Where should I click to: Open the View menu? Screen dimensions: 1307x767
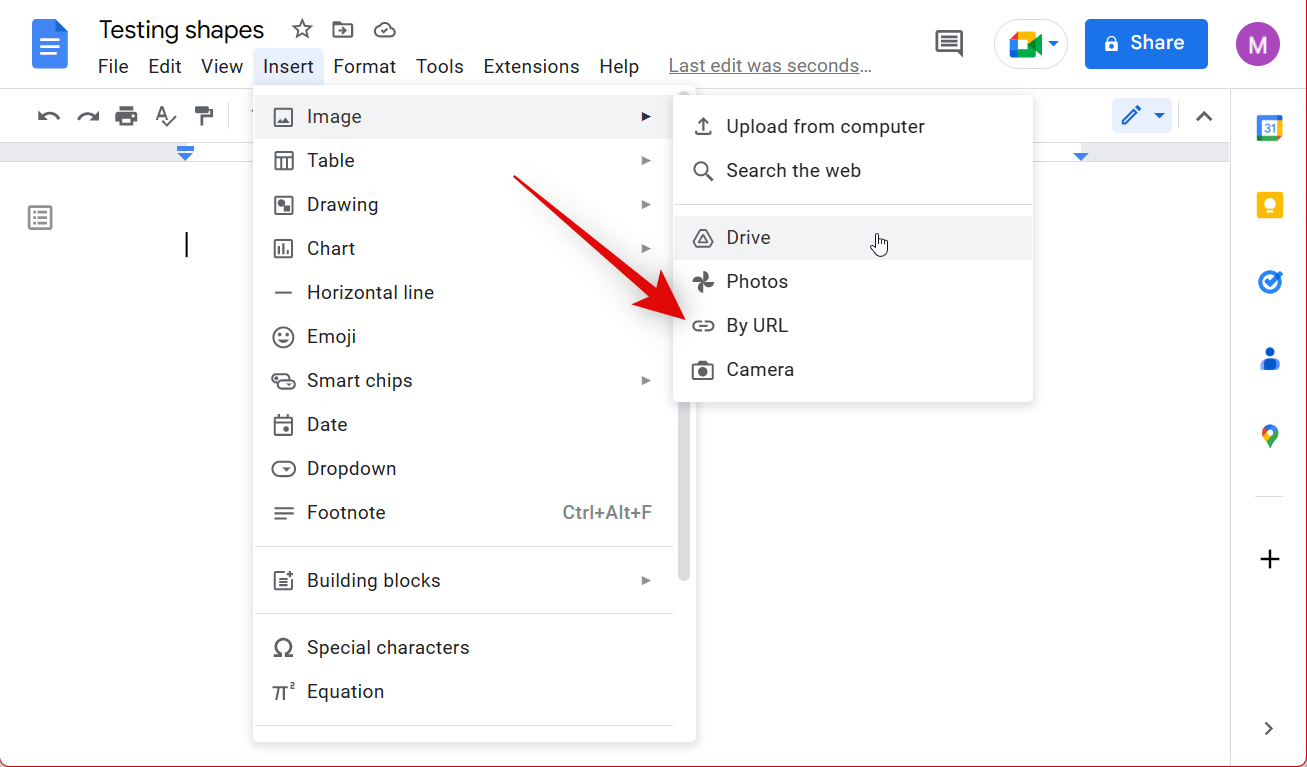point(222,67)
